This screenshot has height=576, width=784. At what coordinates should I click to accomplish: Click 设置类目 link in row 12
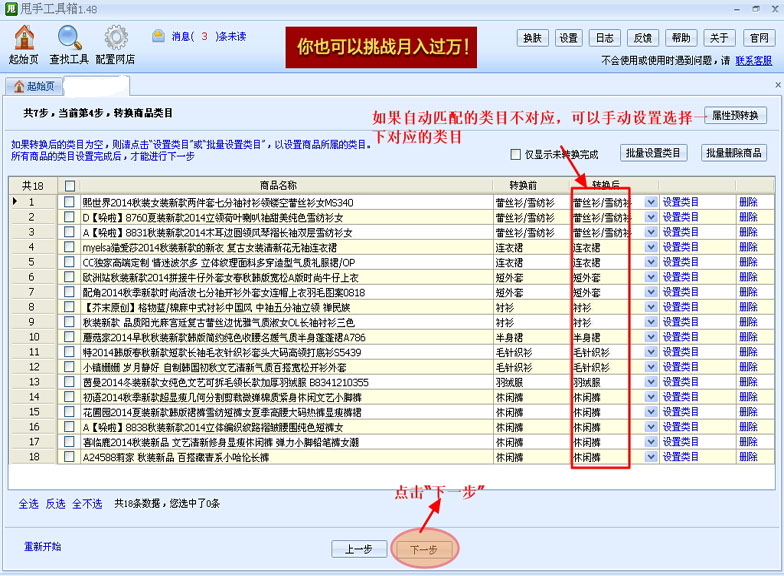pos(680,367)
